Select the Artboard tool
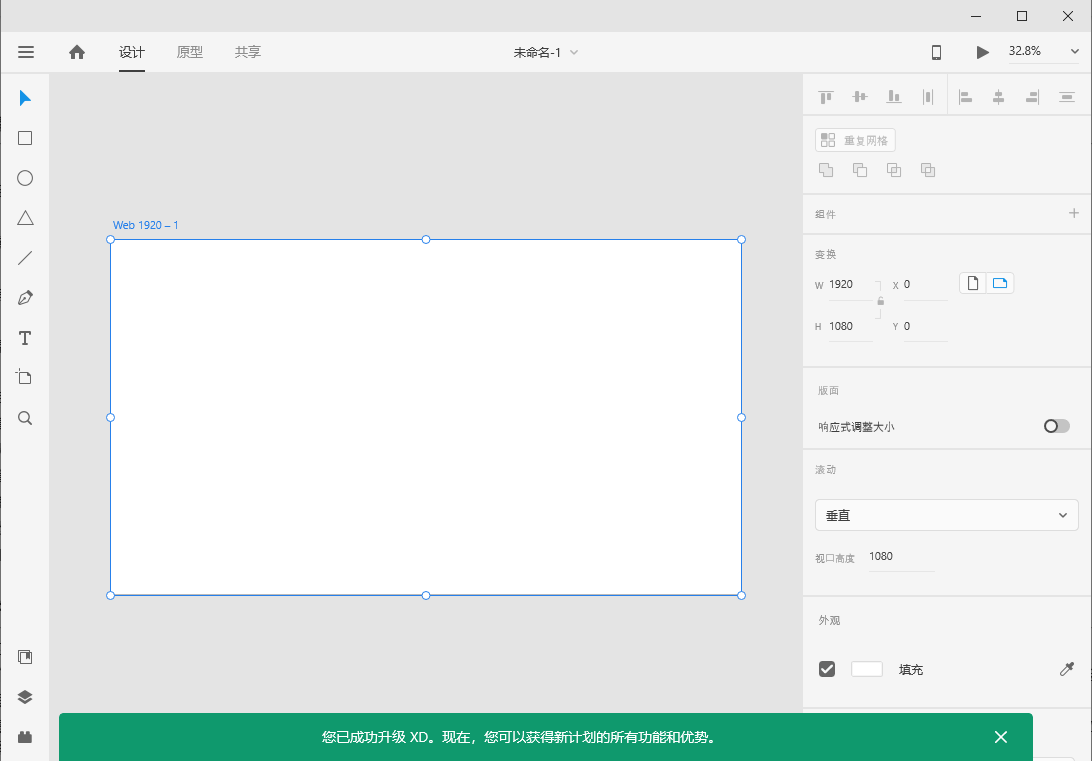 25,377
